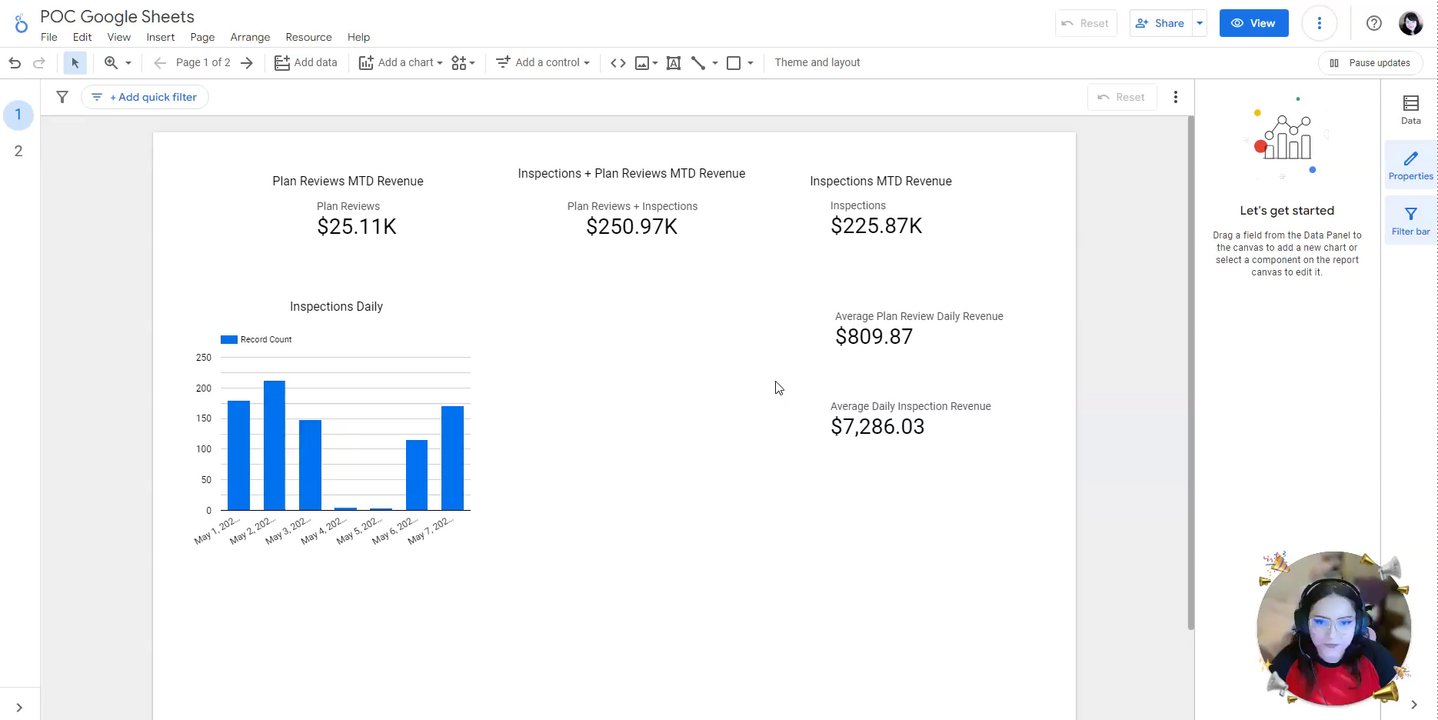Click the Add quick filter chip
The height and width of the screenshot is (720, 1438).
click(145, 97)
